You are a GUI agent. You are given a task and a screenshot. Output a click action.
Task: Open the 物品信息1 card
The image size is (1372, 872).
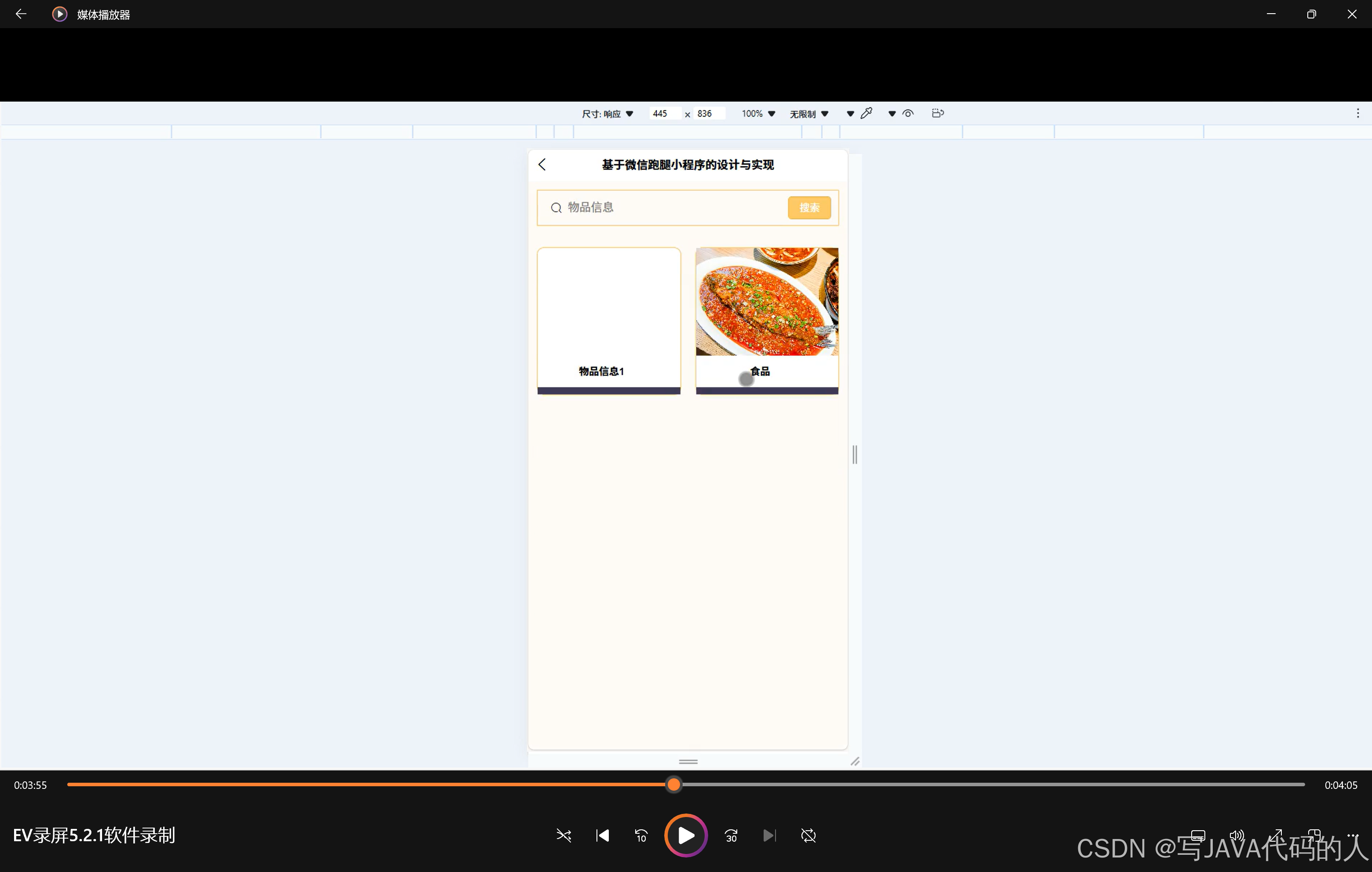[x=608, y=320]
